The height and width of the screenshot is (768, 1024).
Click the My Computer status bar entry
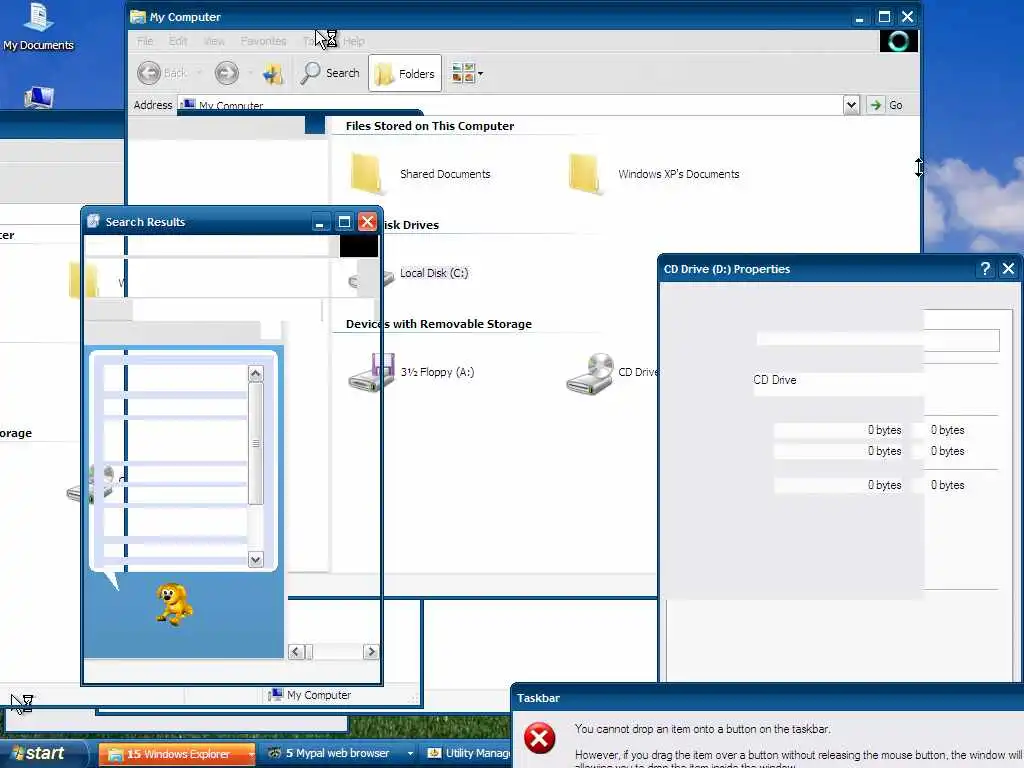310,695
